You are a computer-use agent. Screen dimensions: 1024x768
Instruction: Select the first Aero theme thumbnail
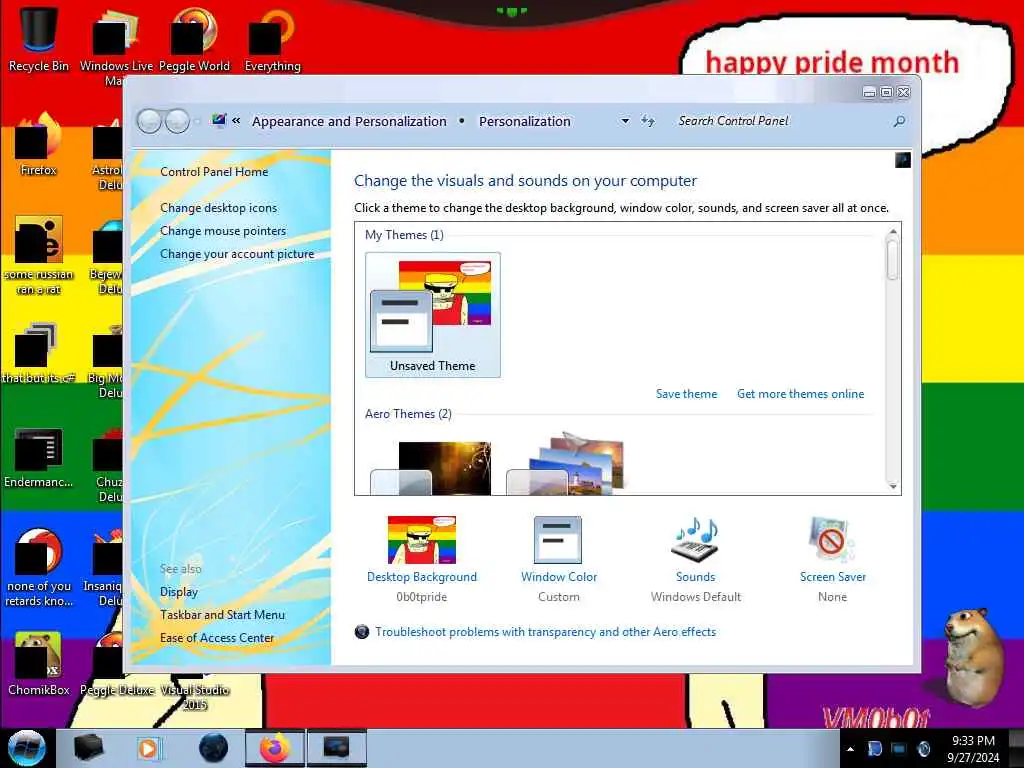pyautogui.click(x=433, y=468)
